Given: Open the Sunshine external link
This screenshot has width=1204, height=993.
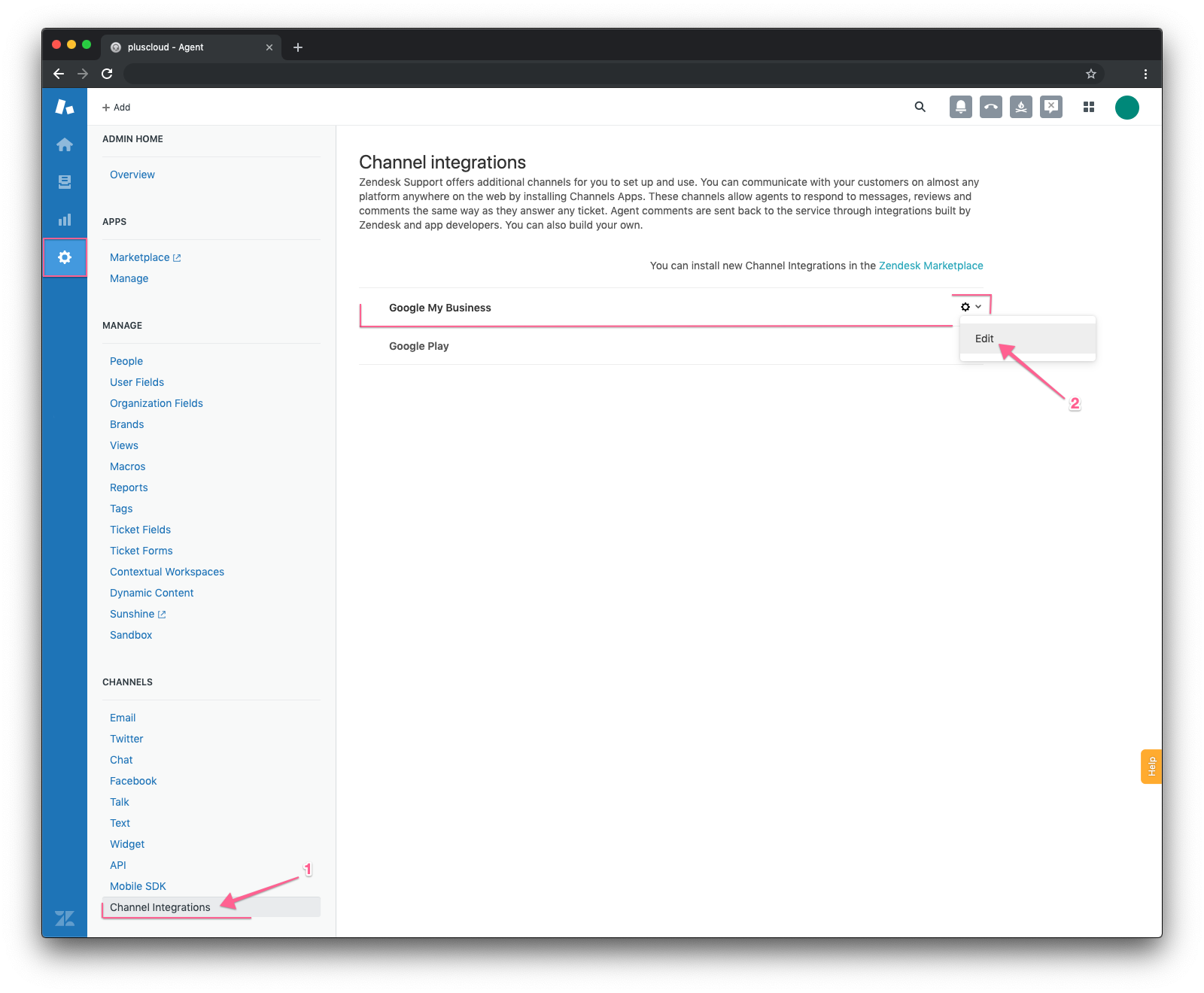Looking at the screenshot, I should 138,614.
